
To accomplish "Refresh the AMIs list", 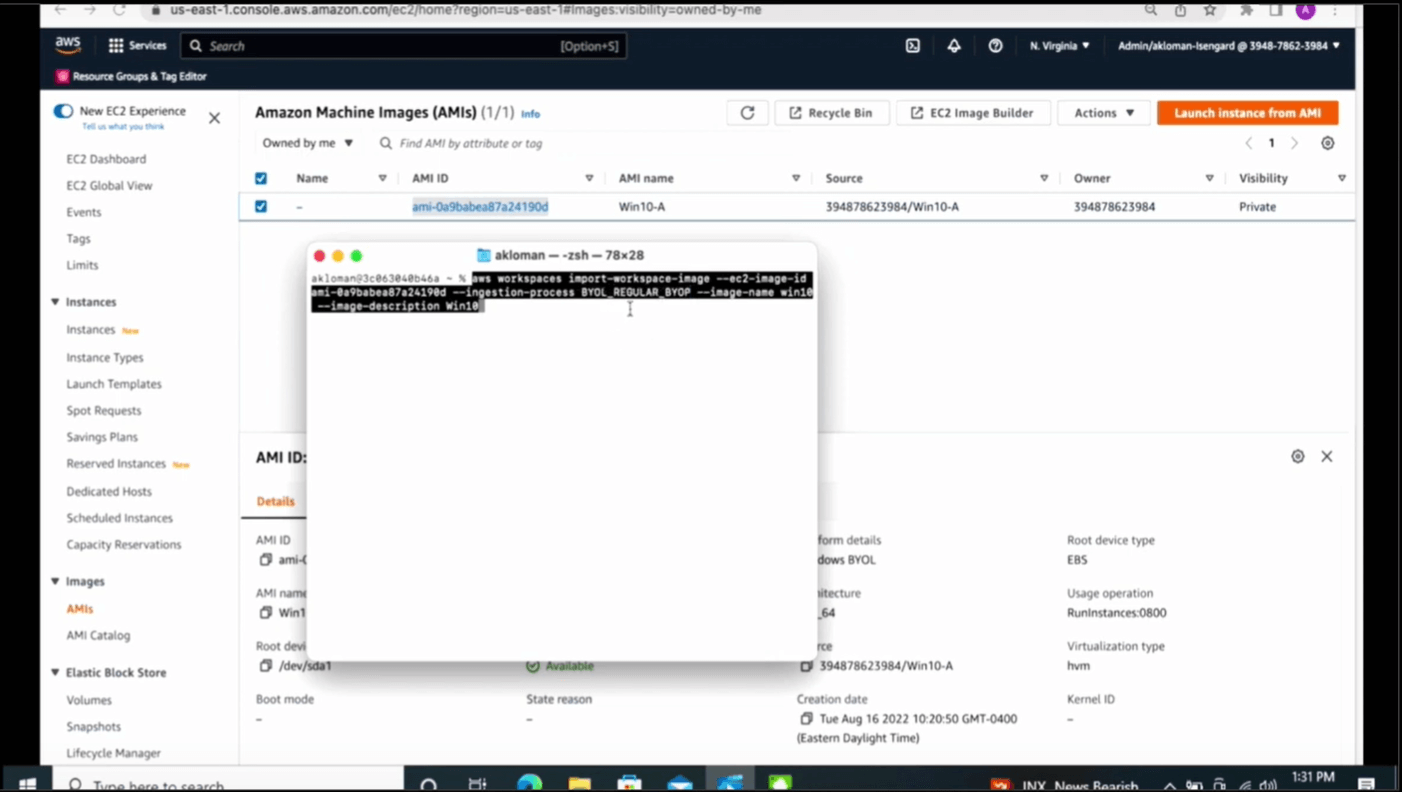I will tap(747, 112).
